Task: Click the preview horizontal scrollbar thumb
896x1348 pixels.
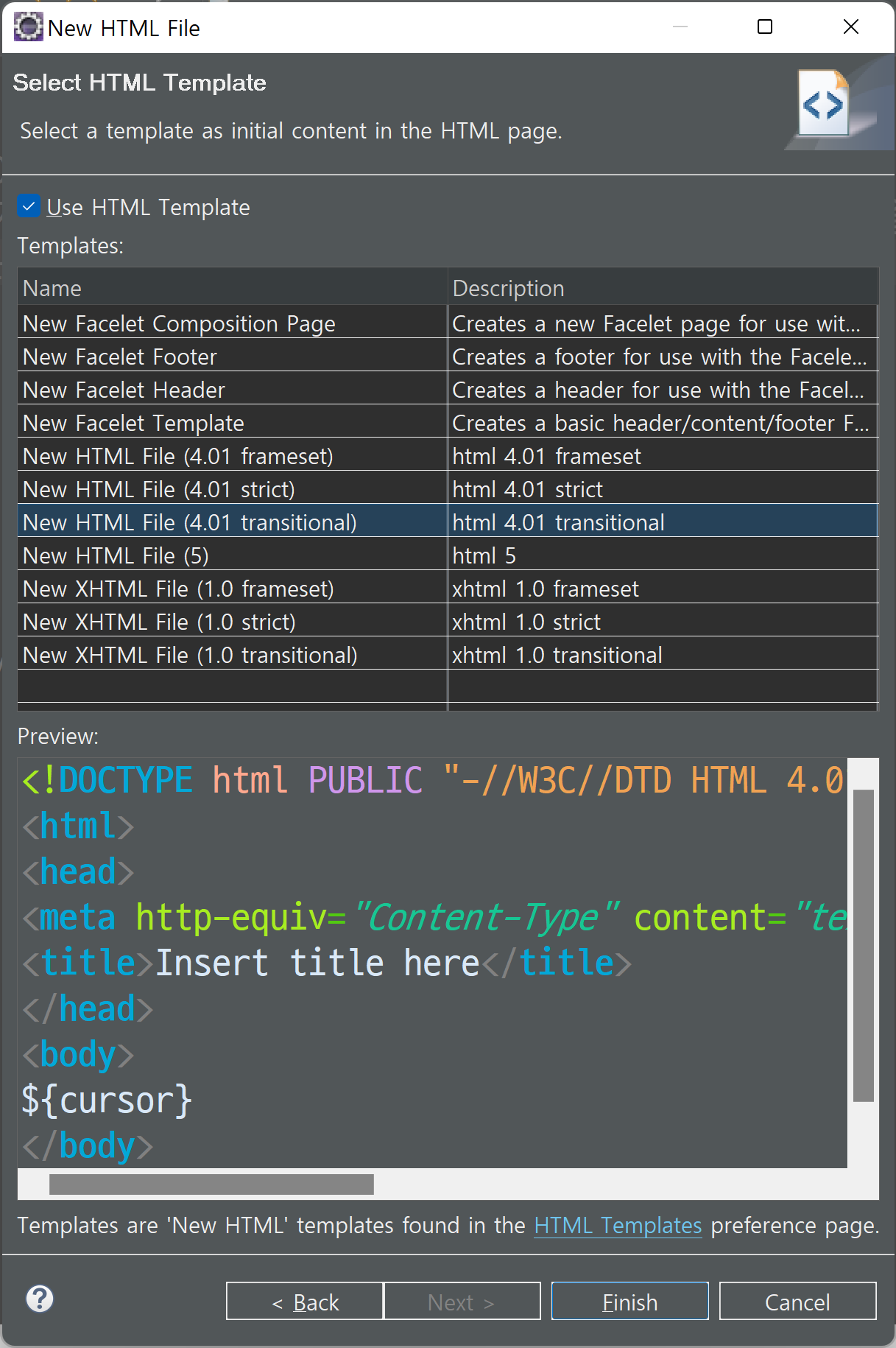Action: [x=211, y=1184]
